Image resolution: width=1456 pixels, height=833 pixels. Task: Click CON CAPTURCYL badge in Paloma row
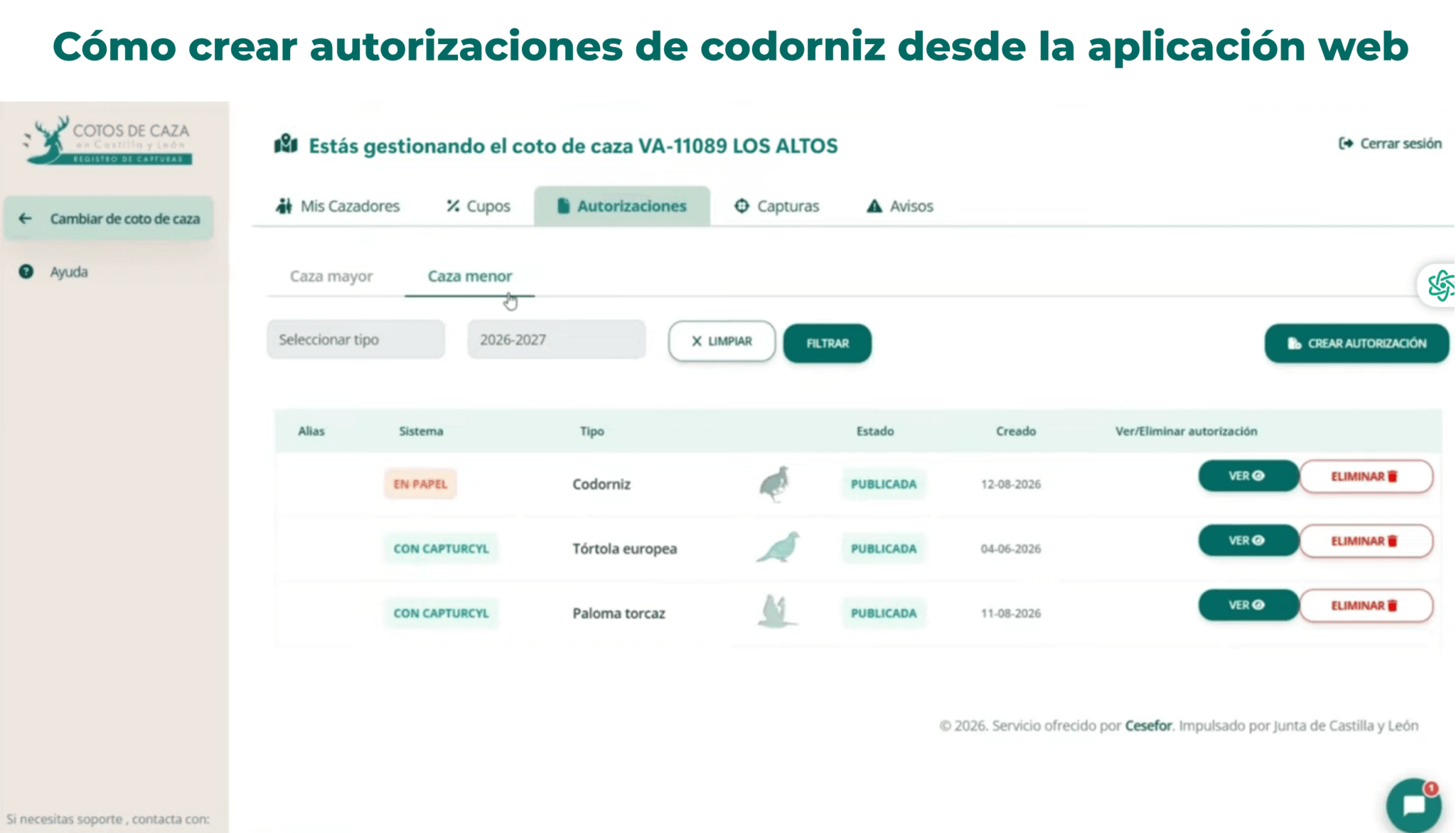click(x=441, y=613)
